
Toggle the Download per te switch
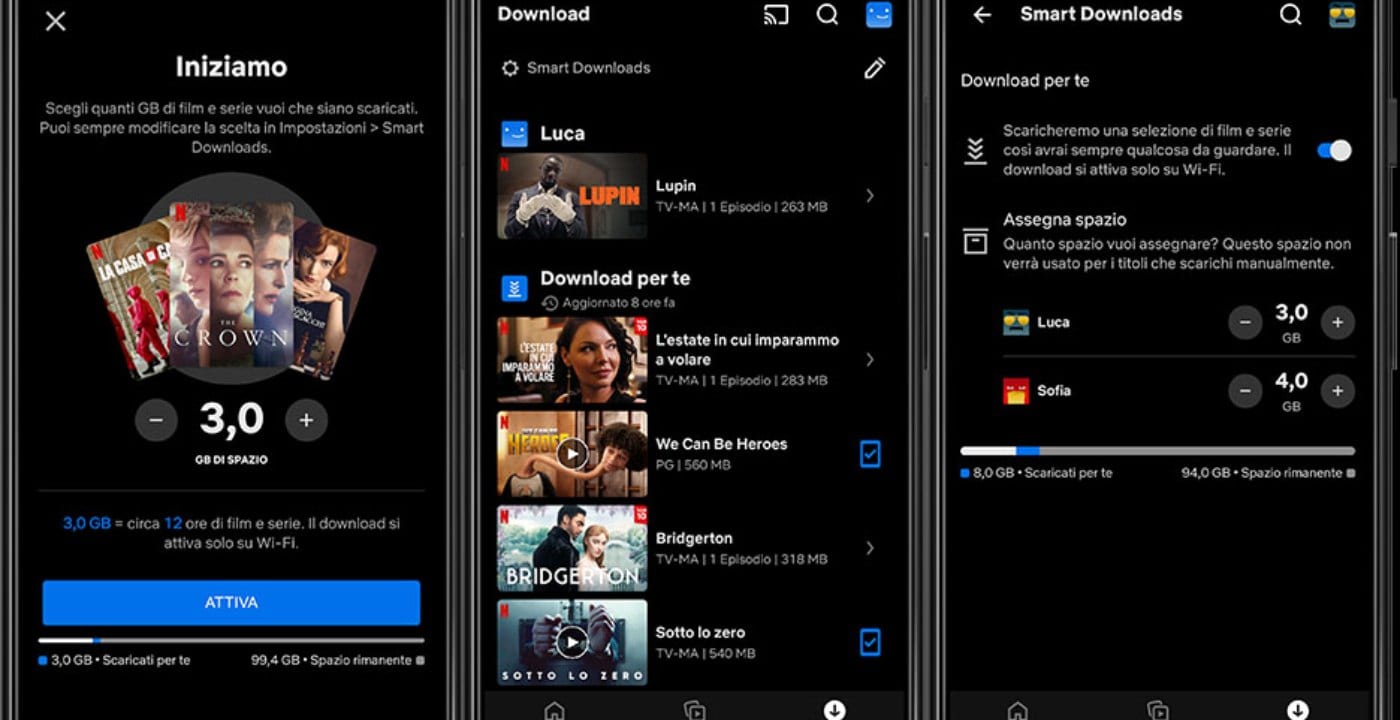[x=1334, y=150]
